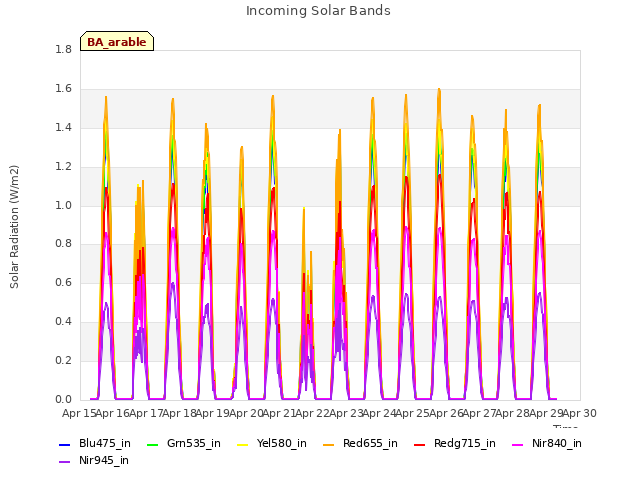Click the purple Nir945_in legend swatch
Screen dimensions: 640x480
(65, 462)
